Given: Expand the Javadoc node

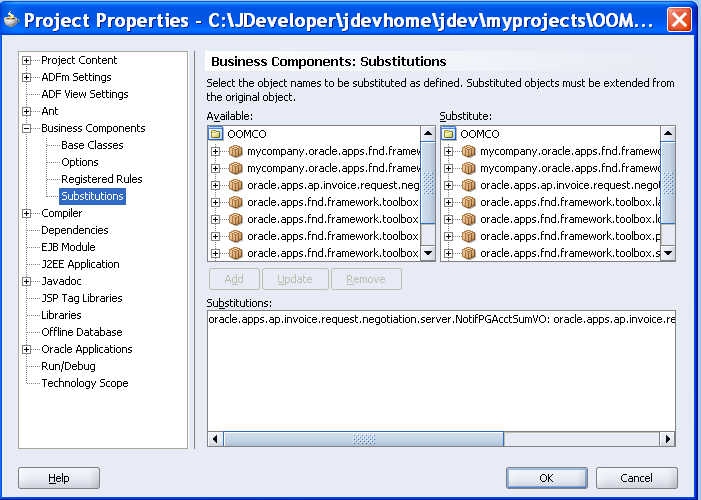Looking at the screenshot, I should [26, 281].
